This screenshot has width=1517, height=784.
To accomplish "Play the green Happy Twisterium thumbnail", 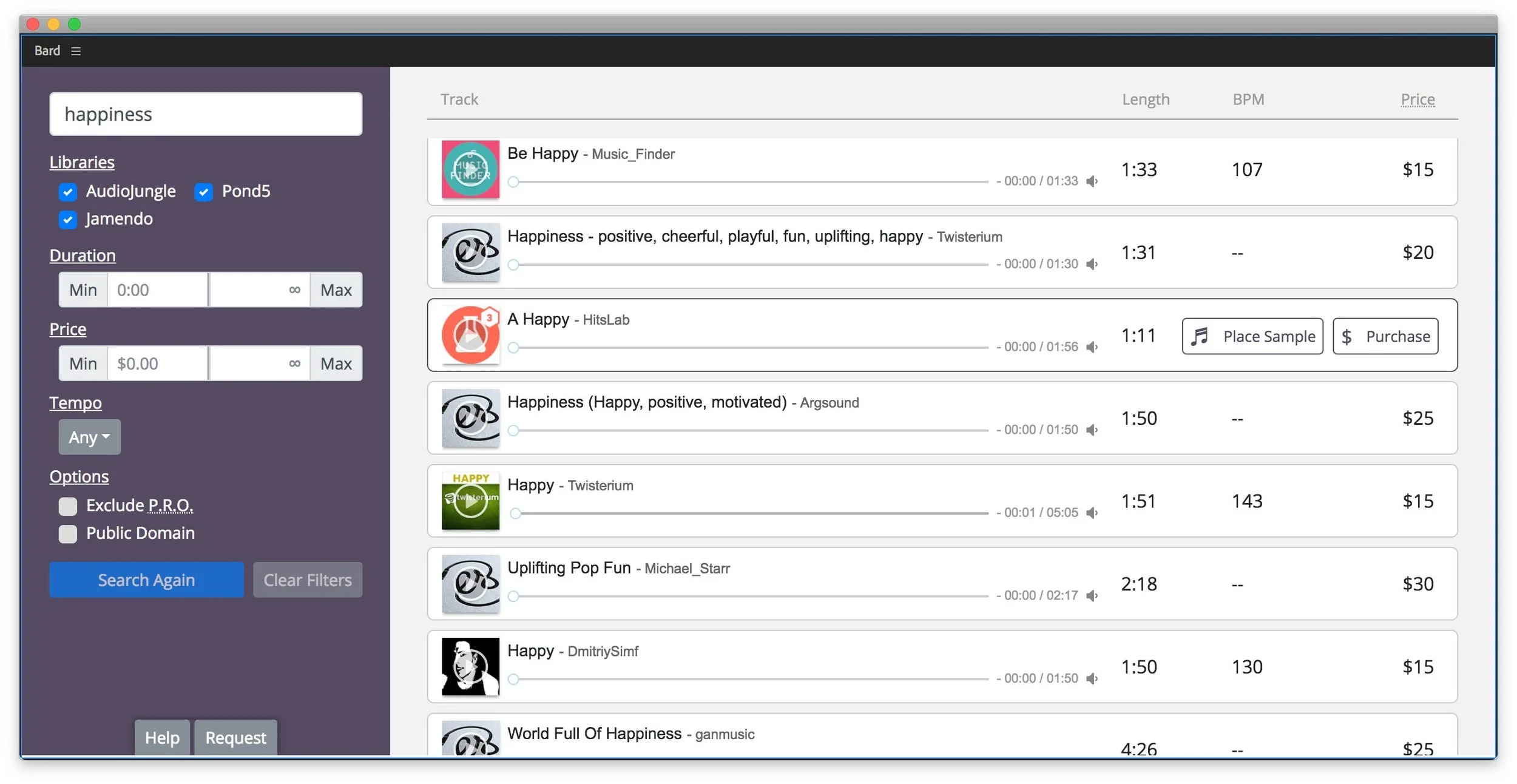I will point(470,501).
